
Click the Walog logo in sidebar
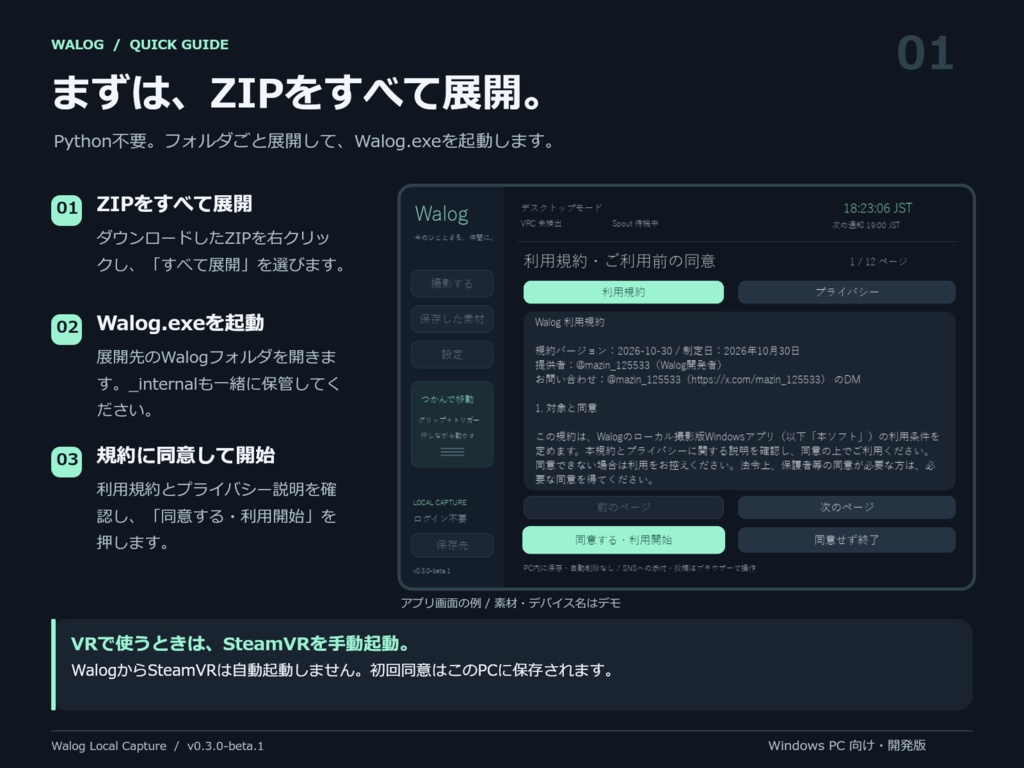click(441, 214)
